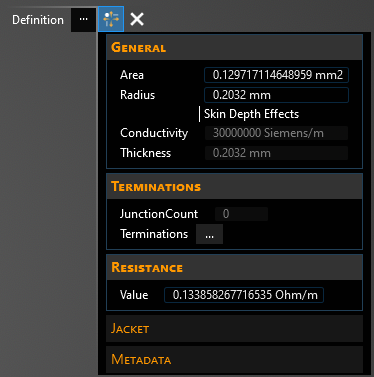Screen dimensions: 374x377
Task: Click the Conductivity value field
Action: click(x=276, y=133)
